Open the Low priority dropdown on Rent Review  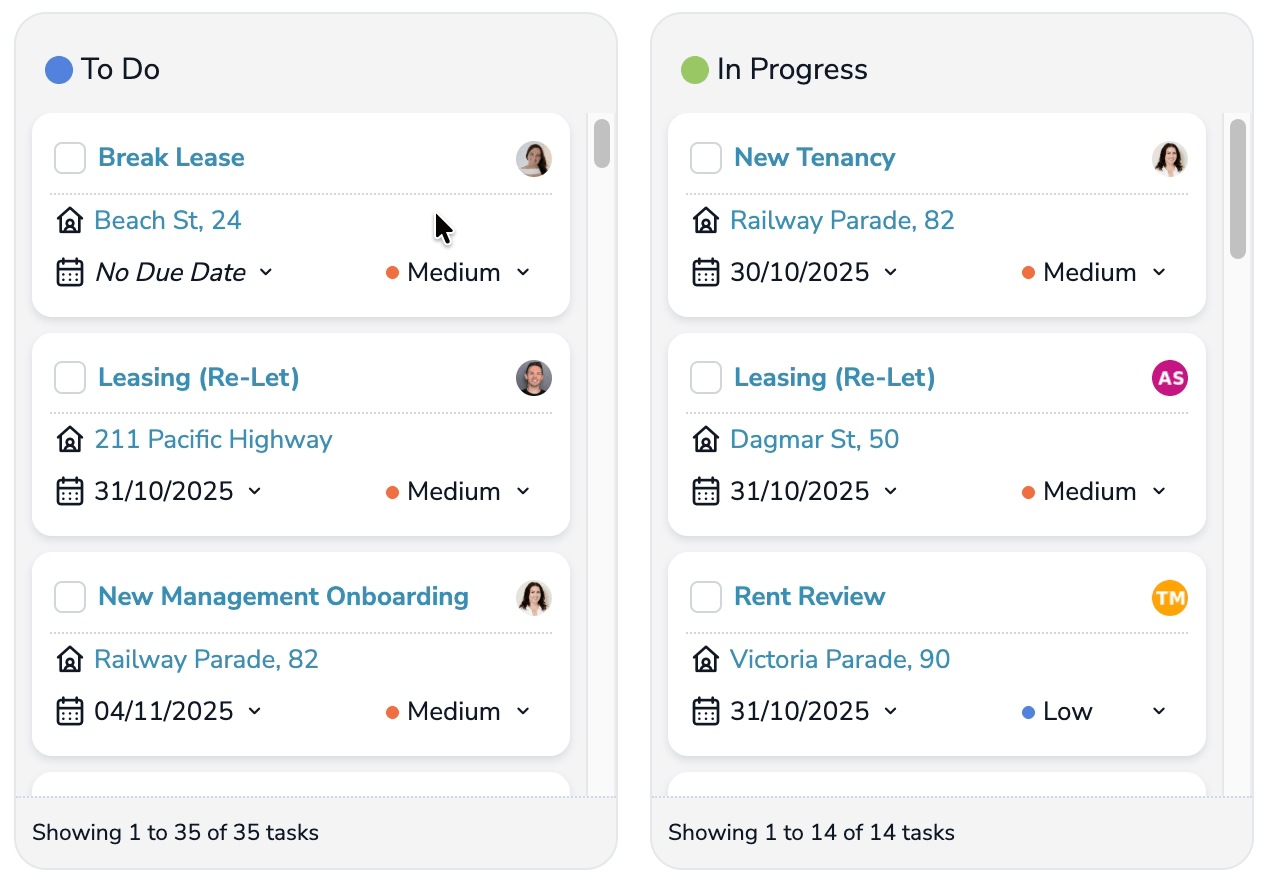point(1090,711)
